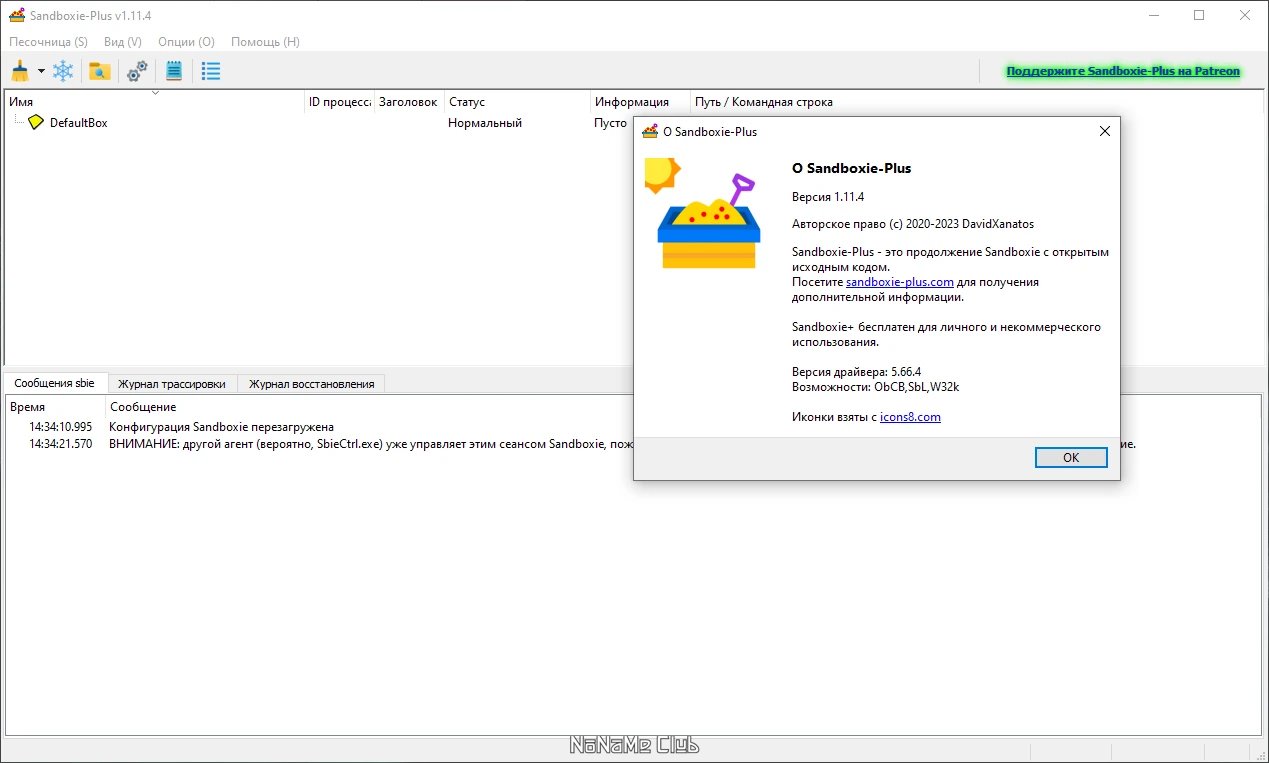Screen dimensions: 1269x763
Task: Click the Версия драйвера: 5.66.4 text
Action: (x=856, y=372)
